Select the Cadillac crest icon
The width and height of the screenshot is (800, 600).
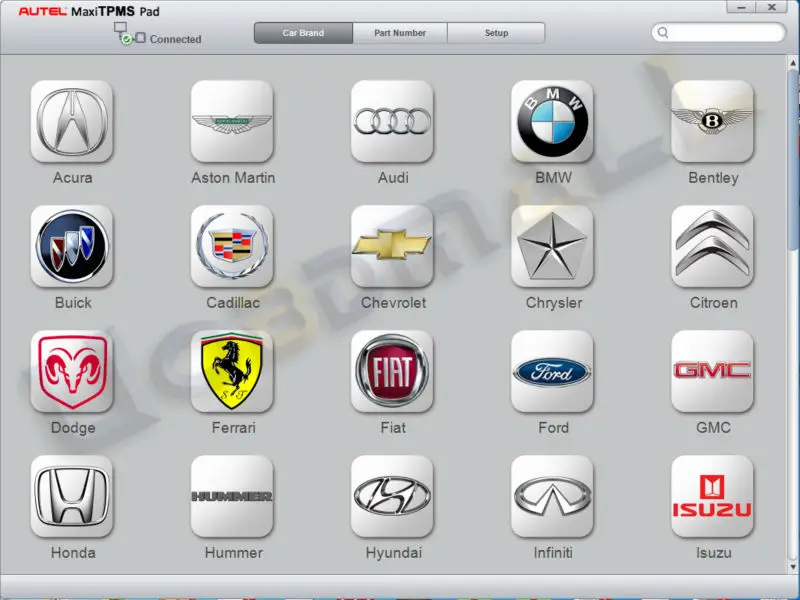232,246
